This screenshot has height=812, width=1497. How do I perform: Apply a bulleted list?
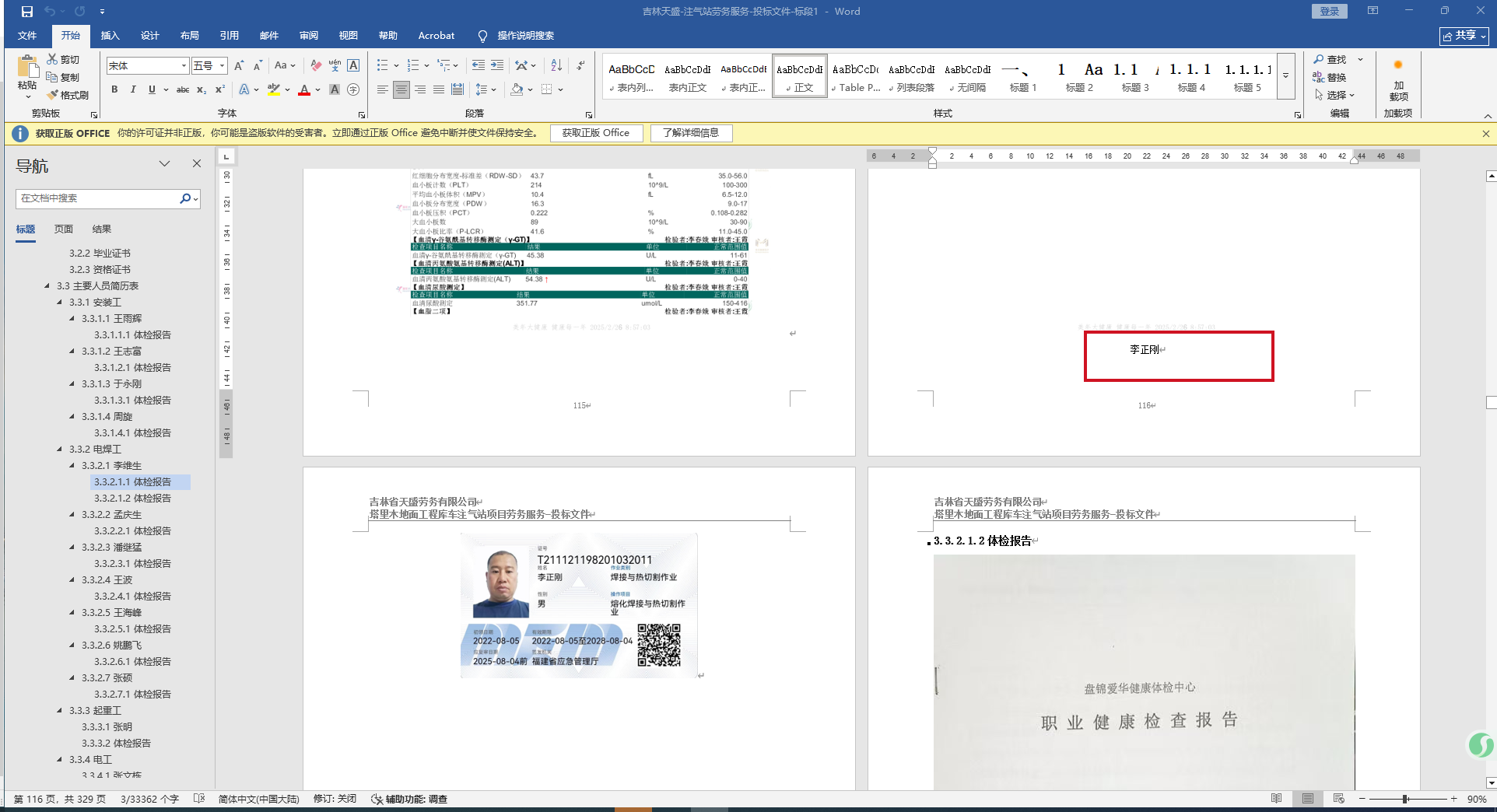pyautogui.click(x=383, y=65)
